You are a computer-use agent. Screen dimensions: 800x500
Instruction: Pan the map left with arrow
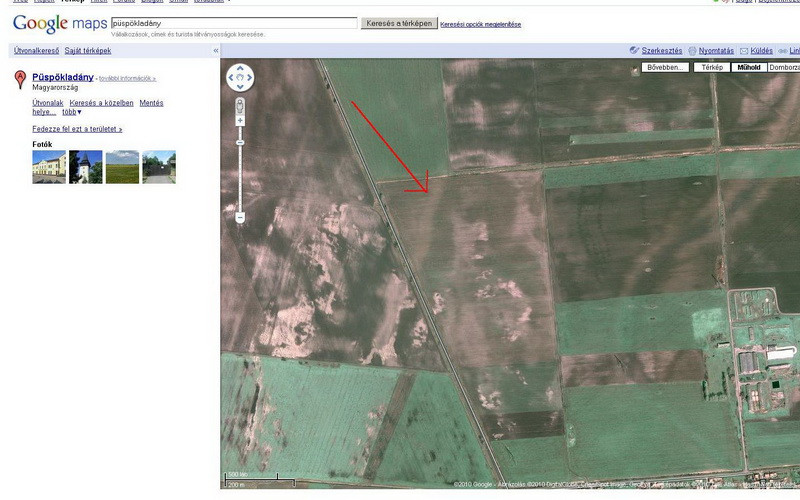click(x=231, y=78)
